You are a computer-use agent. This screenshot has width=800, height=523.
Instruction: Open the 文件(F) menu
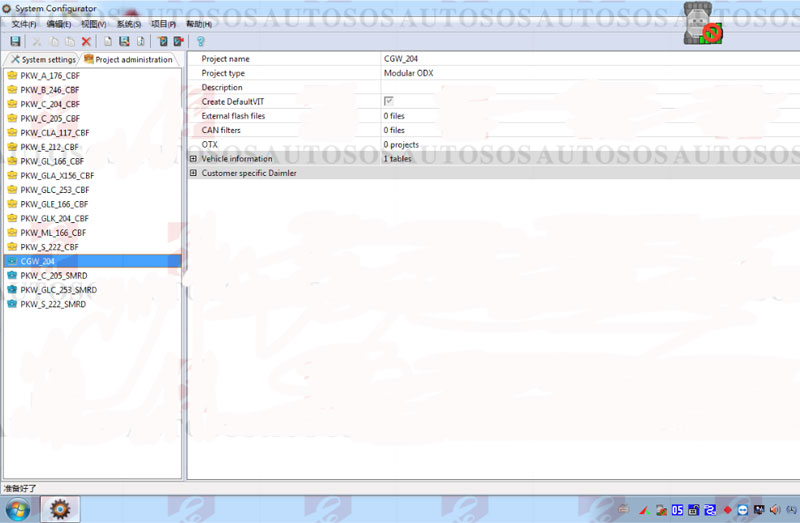(24, 24)
